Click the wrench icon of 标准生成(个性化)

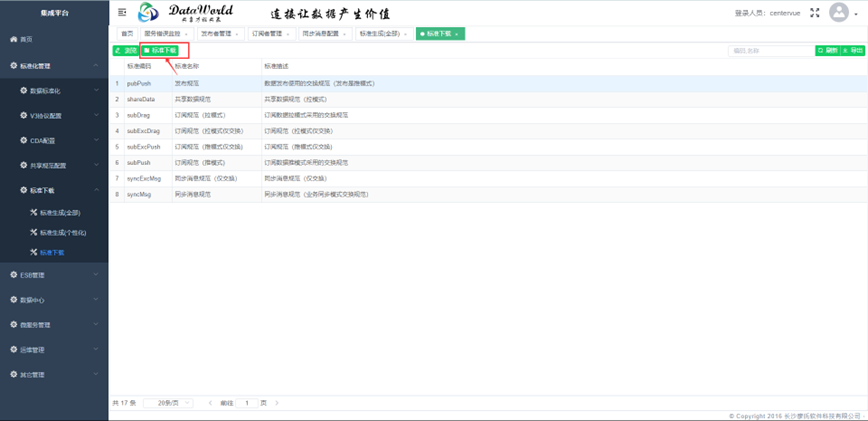[34, 232]
